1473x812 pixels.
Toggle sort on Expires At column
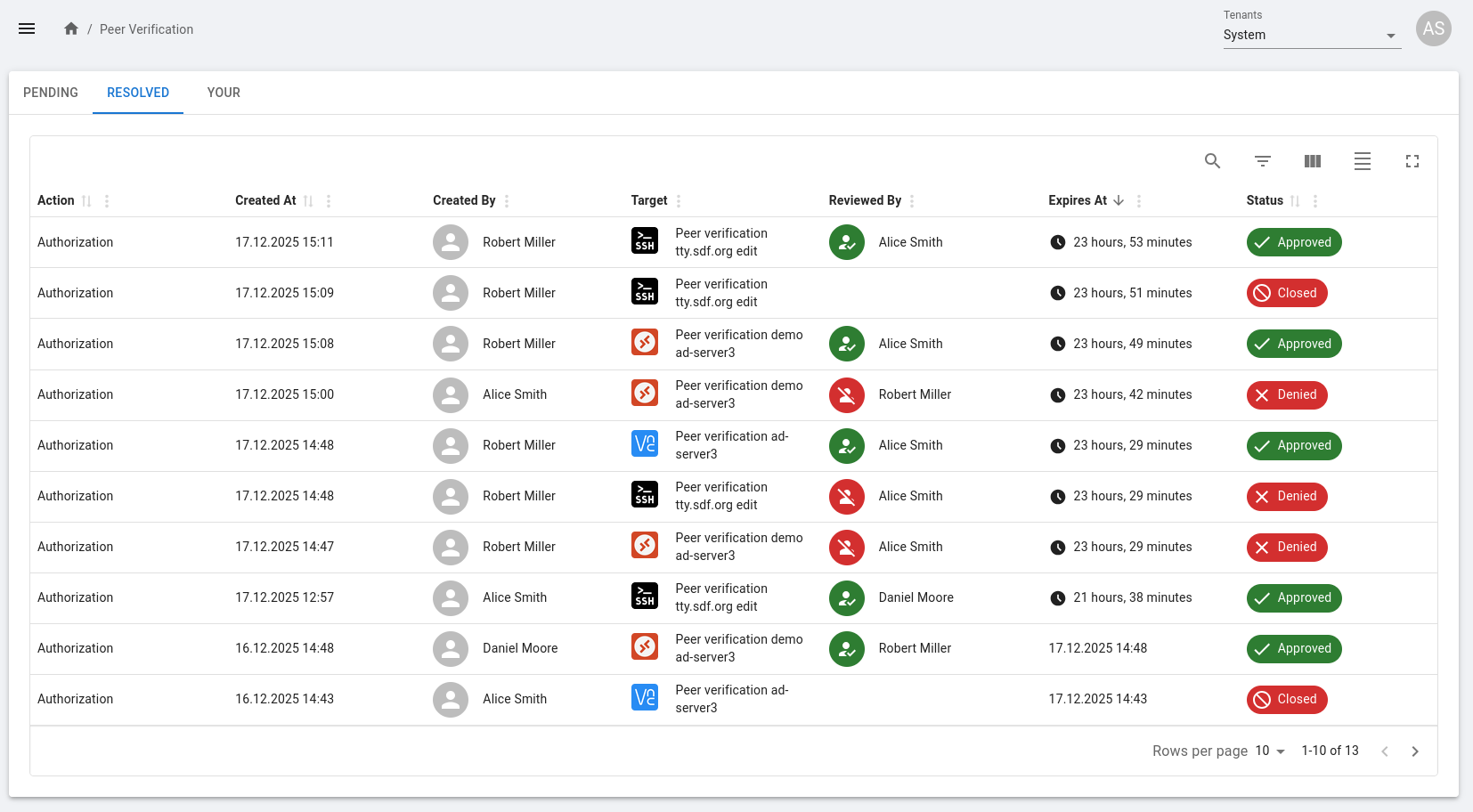[1119, 200]
